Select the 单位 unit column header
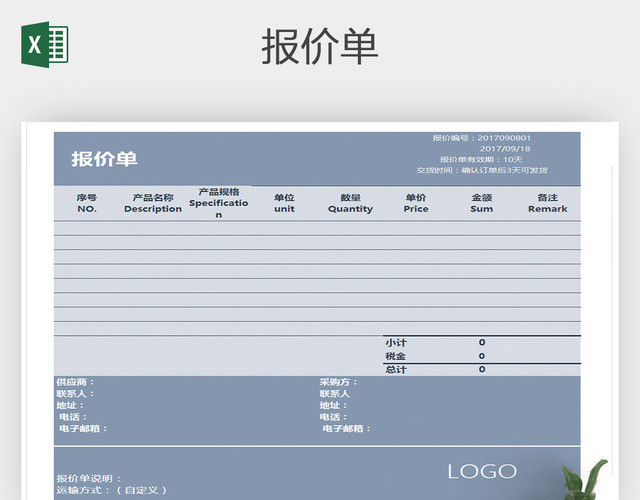 (284, 203)
